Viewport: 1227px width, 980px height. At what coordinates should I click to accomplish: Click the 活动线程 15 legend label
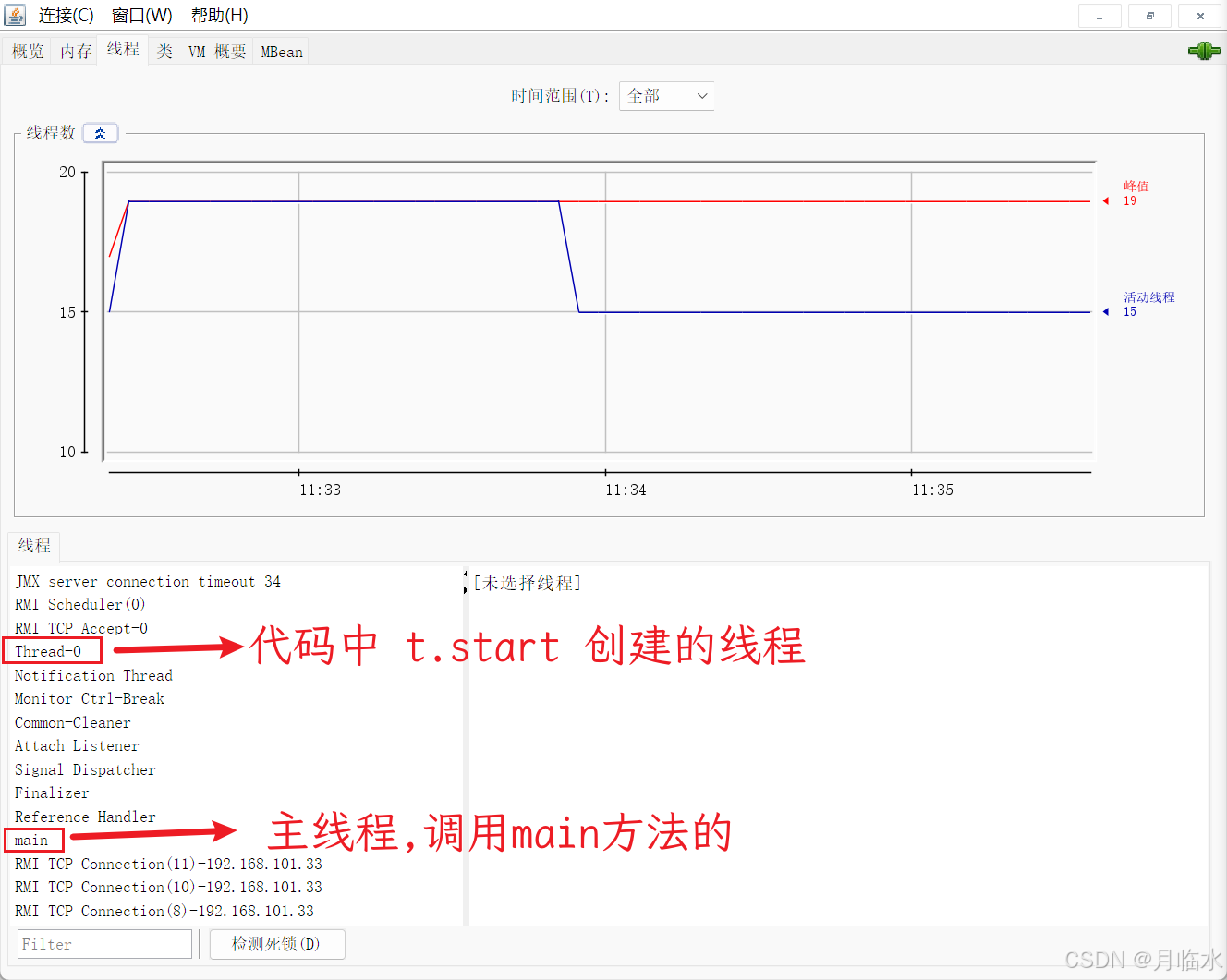click(1148, 304)
